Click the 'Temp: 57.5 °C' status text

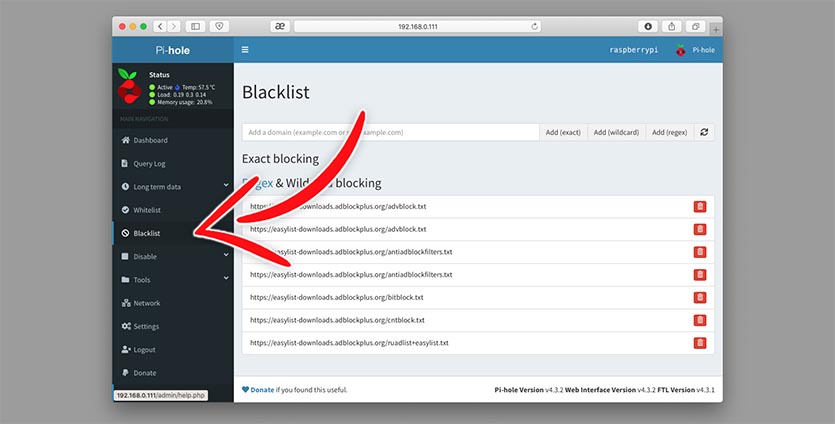coord(199,87)
